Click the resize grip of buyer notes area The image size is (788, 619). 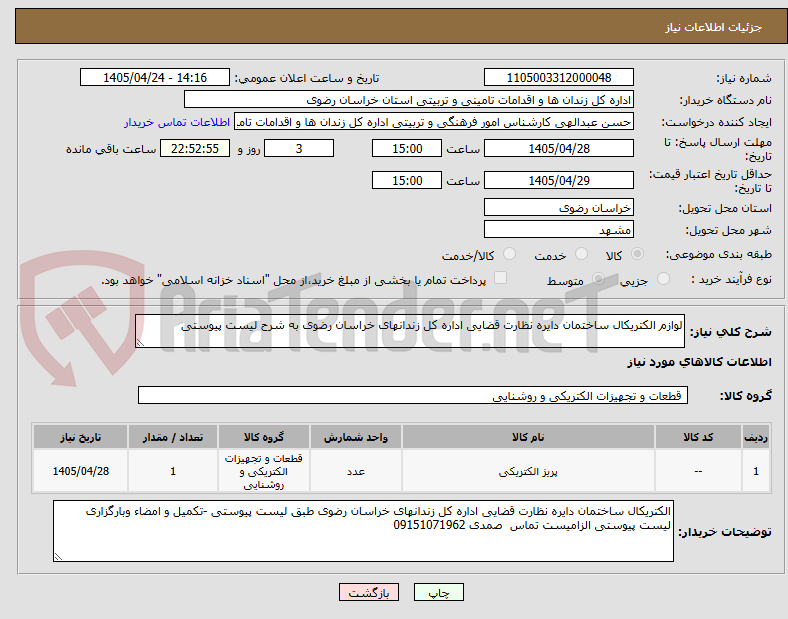coord(58,557)
